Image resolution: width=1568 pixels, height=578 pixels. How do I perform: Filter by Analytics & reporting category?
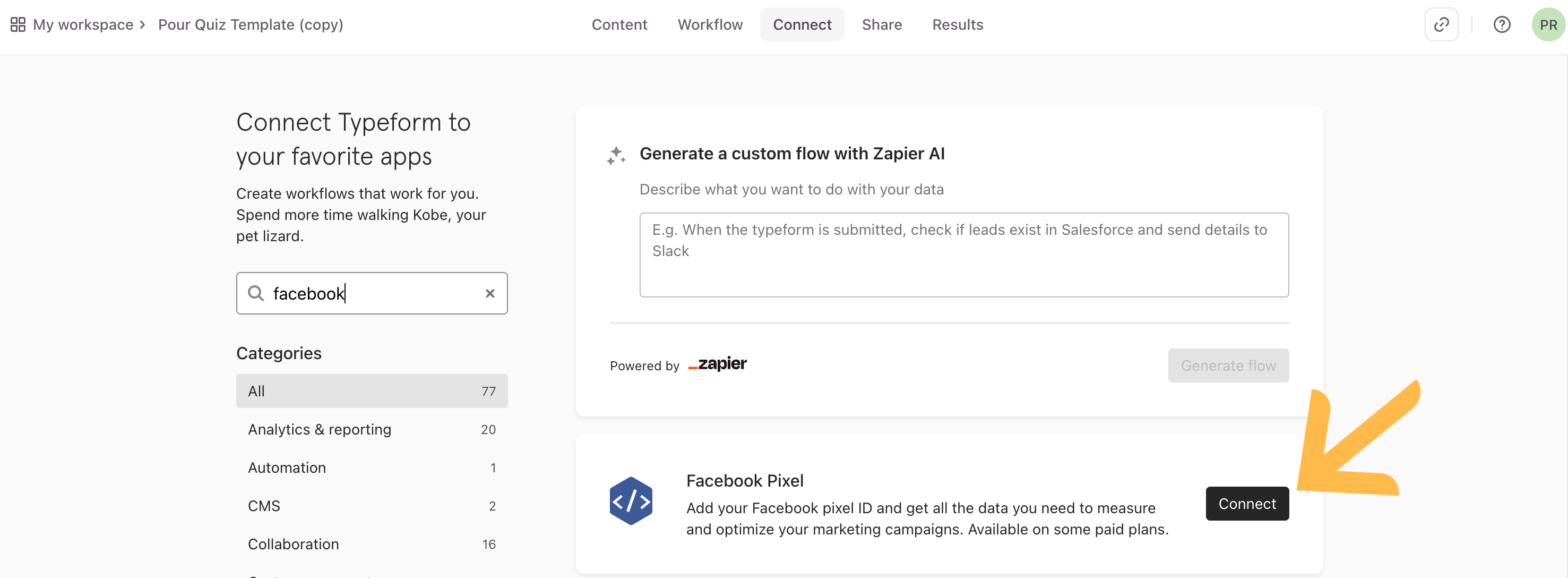[x=372, y=429]
